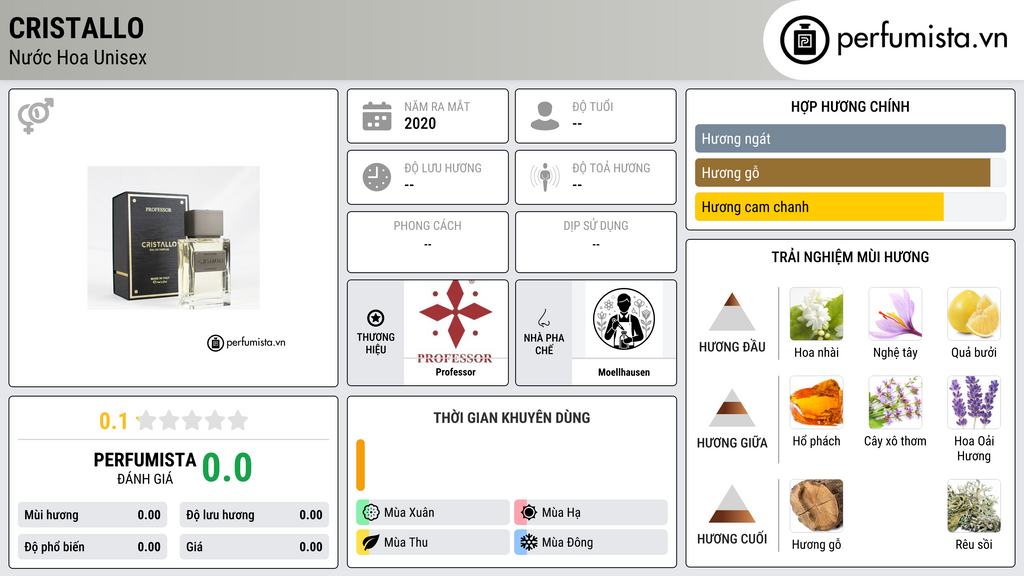Click the Mùa Thu leaf icon
Screen dimensions: 1024x576
pos(370,542)
